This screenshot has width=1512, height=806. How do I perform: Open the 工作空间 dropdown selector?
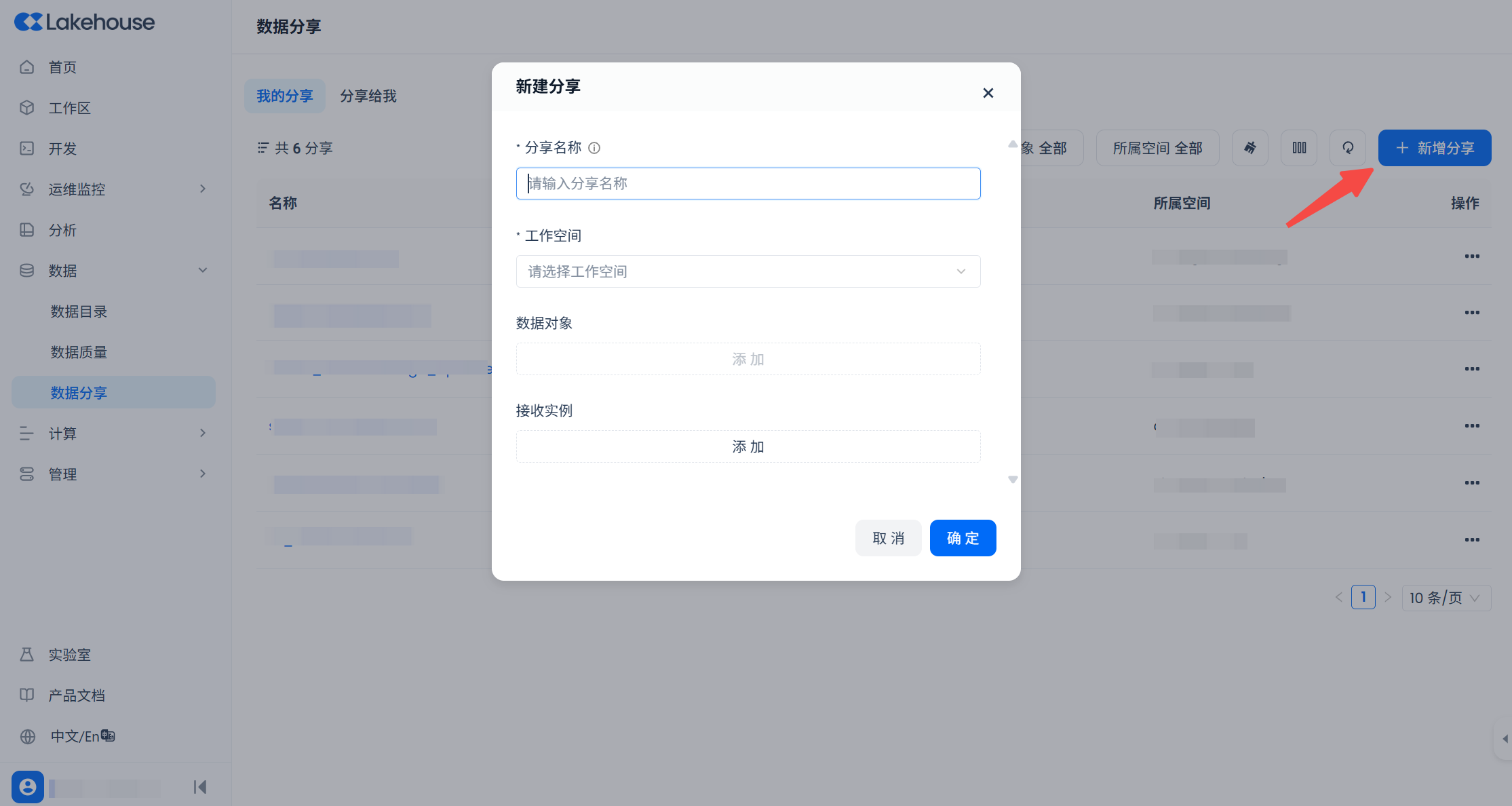748,271
